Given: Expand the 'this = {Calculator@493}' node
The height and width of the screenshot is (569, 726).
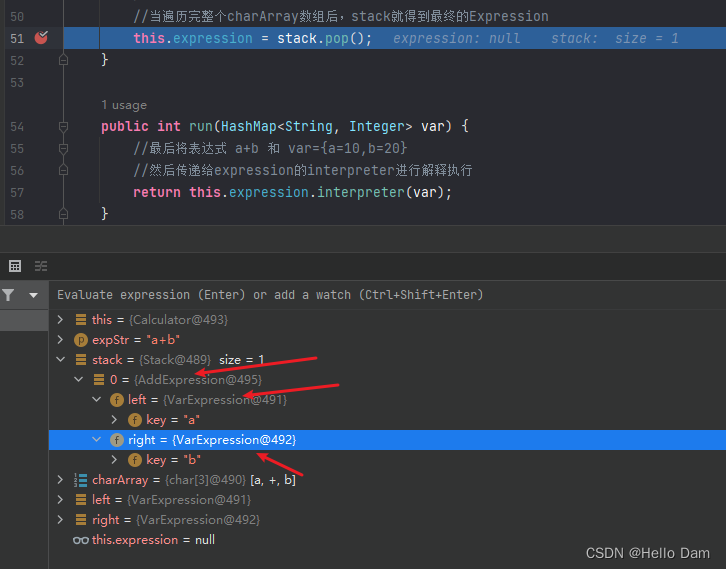Looking at the screenshot, I should tap(60, 319).
